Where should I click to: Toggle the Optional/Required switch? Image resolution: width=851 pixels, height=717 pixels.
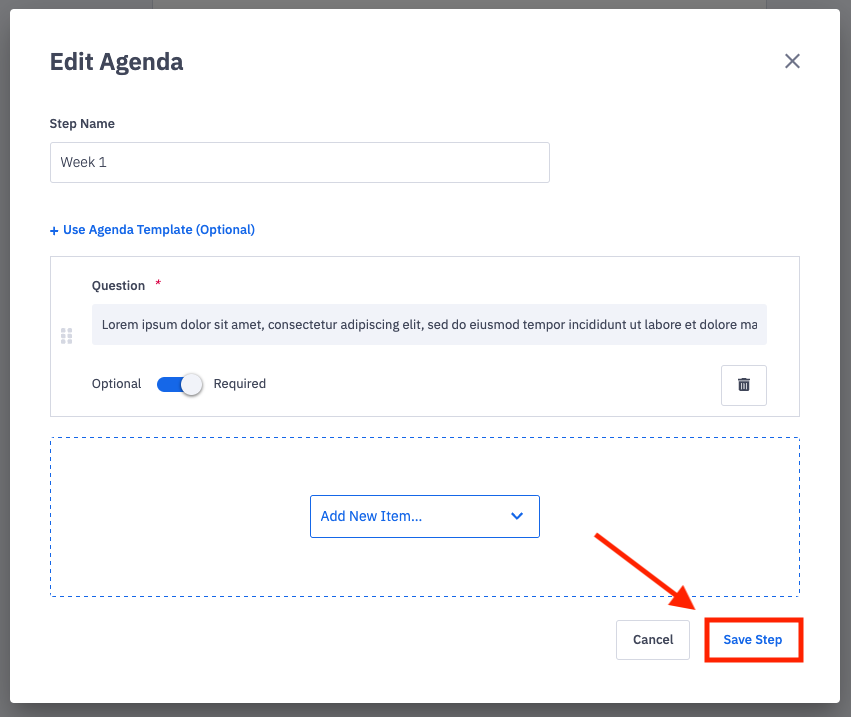coord(180,384)
